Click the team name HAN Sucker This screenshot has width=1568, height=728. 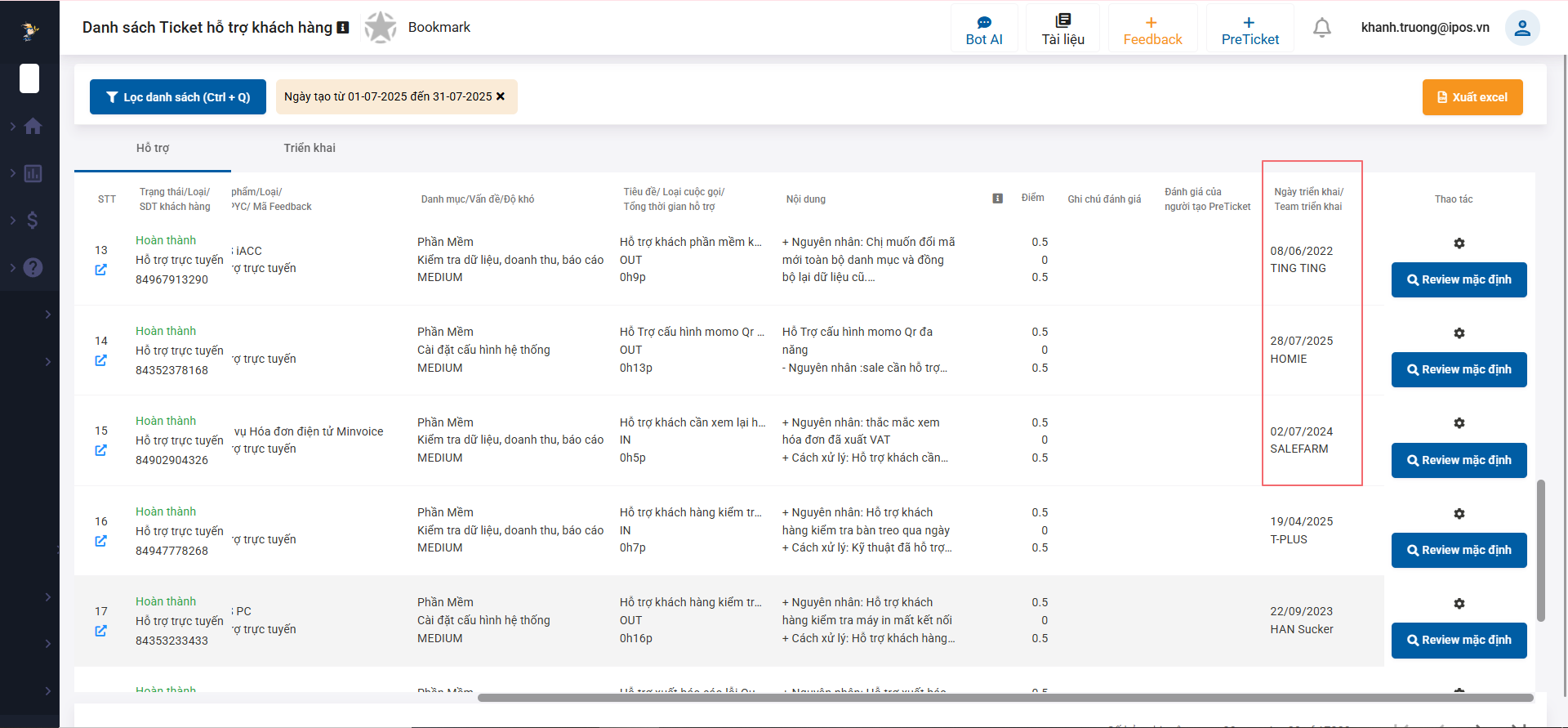tap(1302, 629)
